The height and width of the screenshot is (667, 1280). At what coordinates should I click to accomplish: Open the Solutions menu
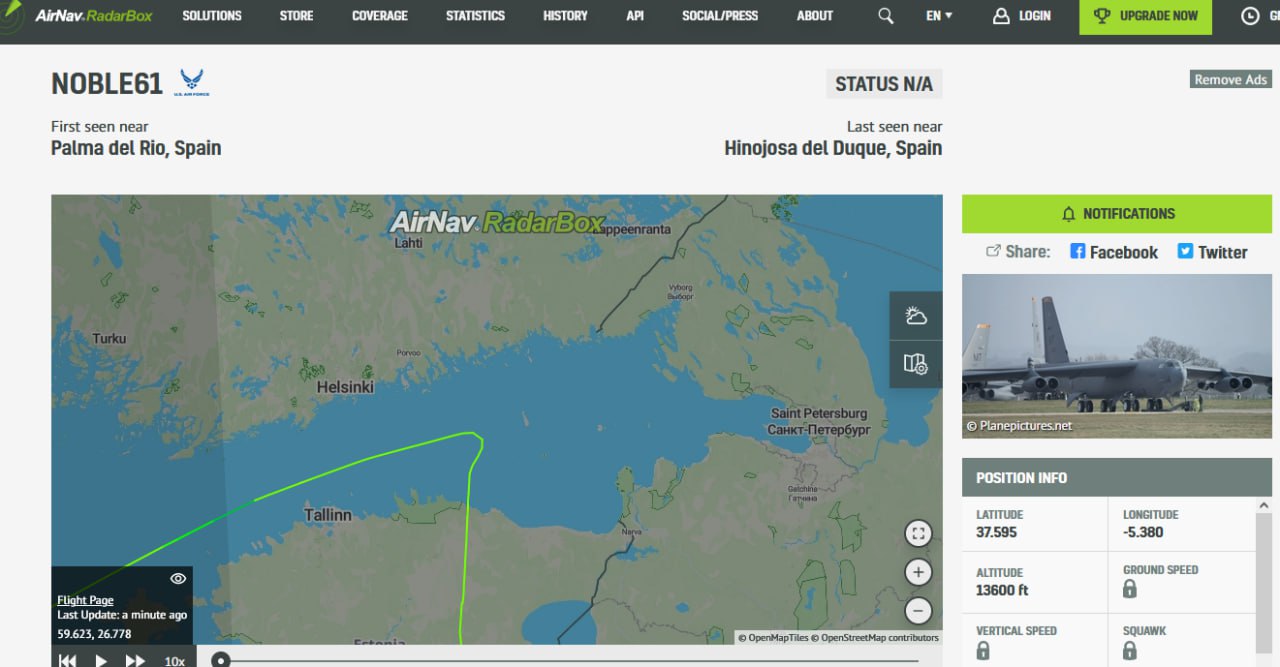(212, 16)
